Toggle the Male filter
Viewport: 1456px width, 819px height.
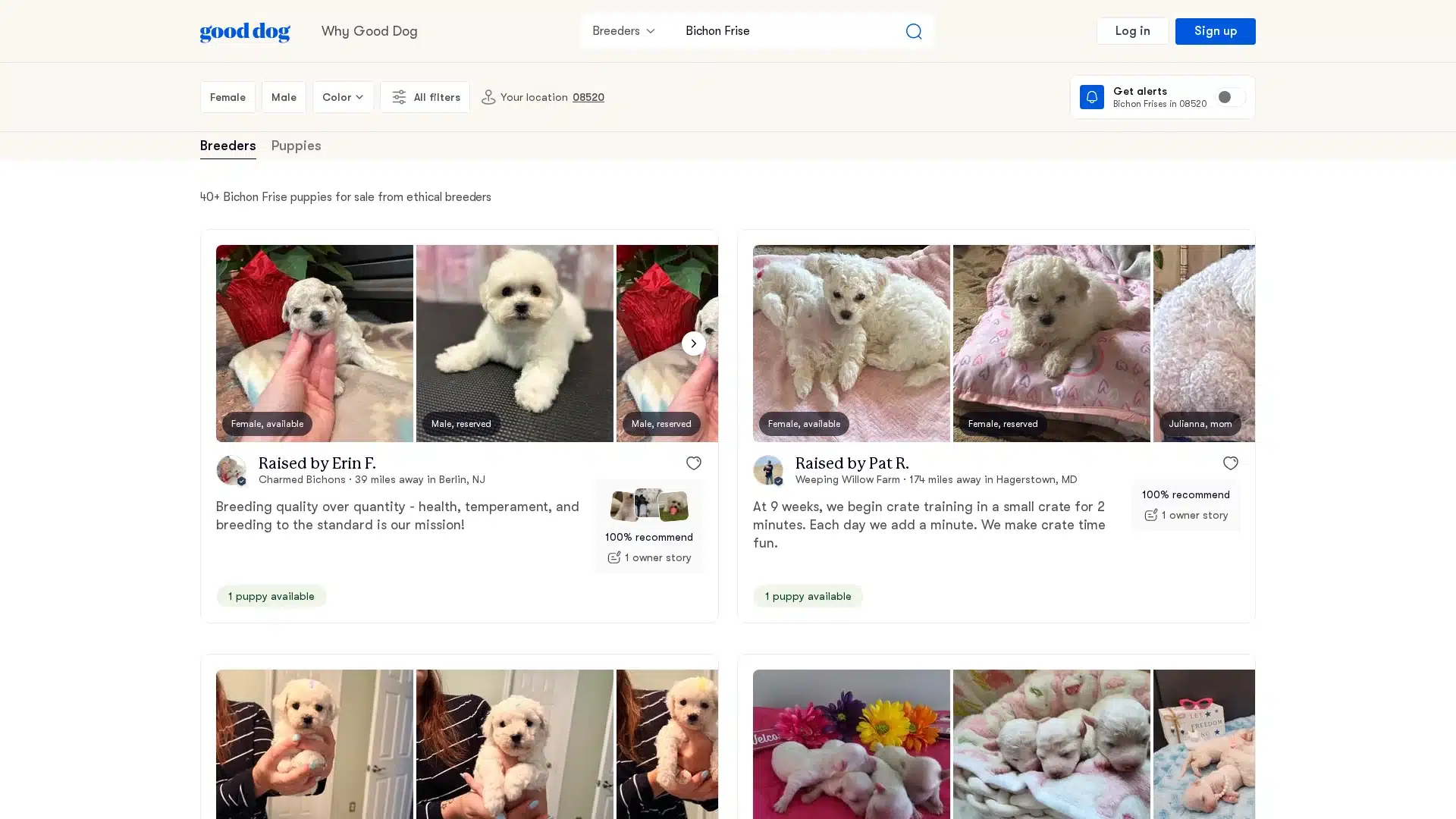pos(284,97)
